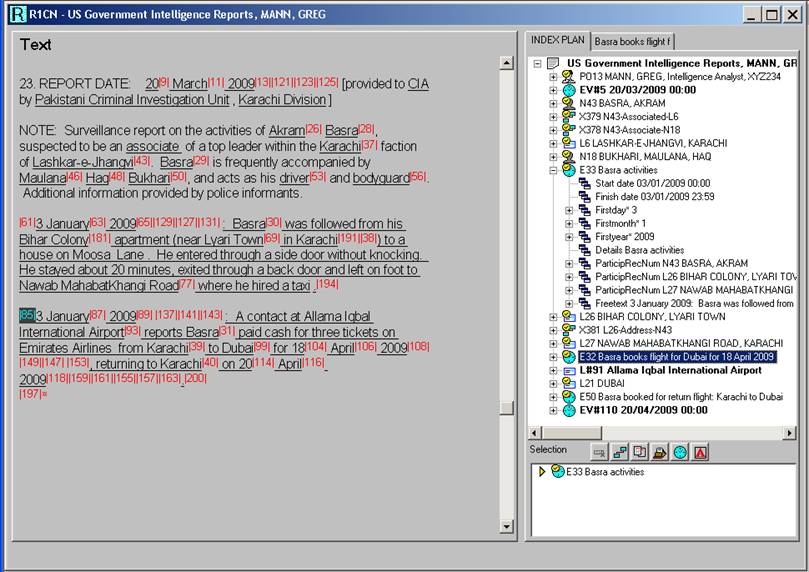Click the document icon of the US Government Intelligence Reports root
The width and height of the screenshot is (809, 572).
click(x=553, y=63)
